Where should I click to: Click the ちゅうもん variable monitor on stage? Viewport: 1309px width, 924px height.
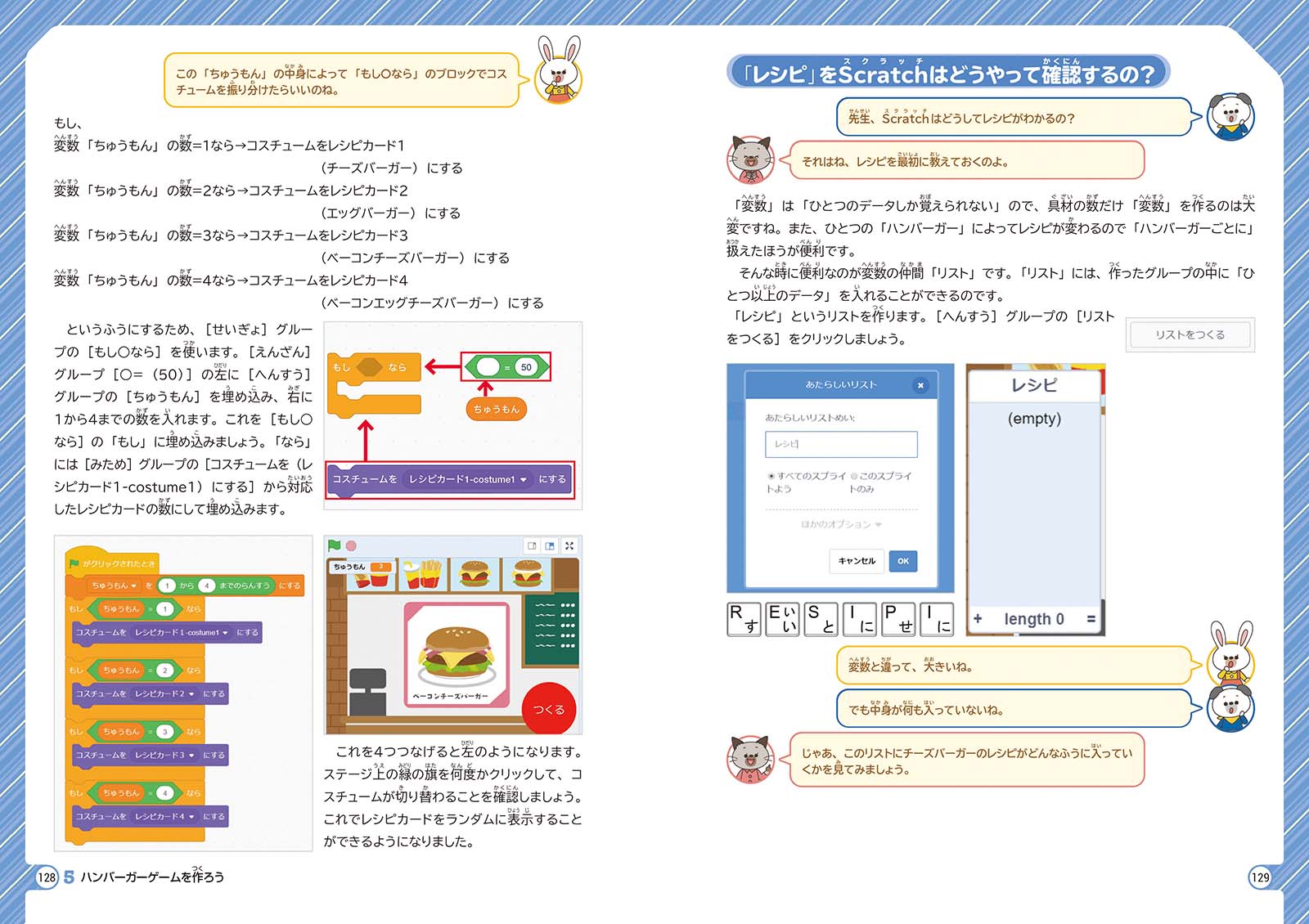tap(362, 567)
